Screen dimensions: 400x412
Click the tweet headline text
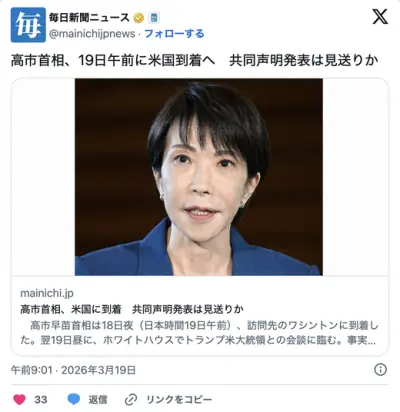(195, 61)
